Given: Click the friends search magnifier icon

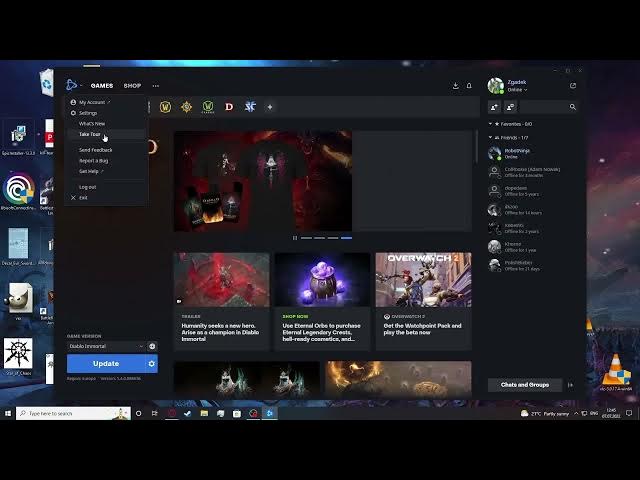Looking at the screenshot, I should (573, 107).
